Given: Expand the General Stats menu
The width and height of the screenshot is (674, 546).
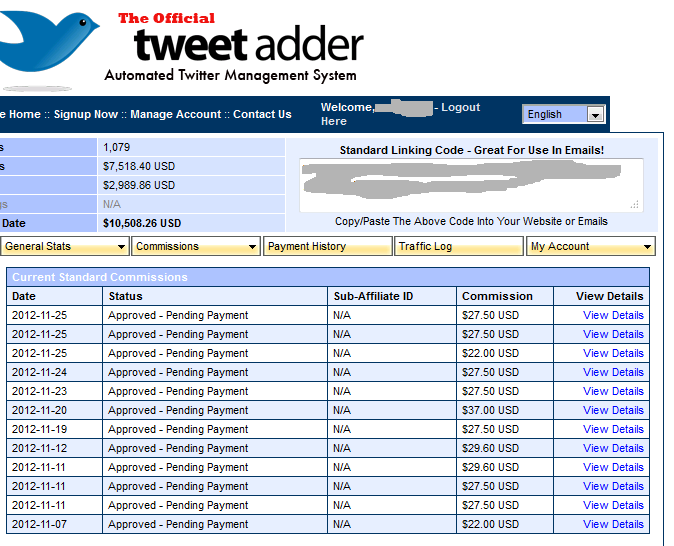Looking at the screenshot, I should pos(65,246).
